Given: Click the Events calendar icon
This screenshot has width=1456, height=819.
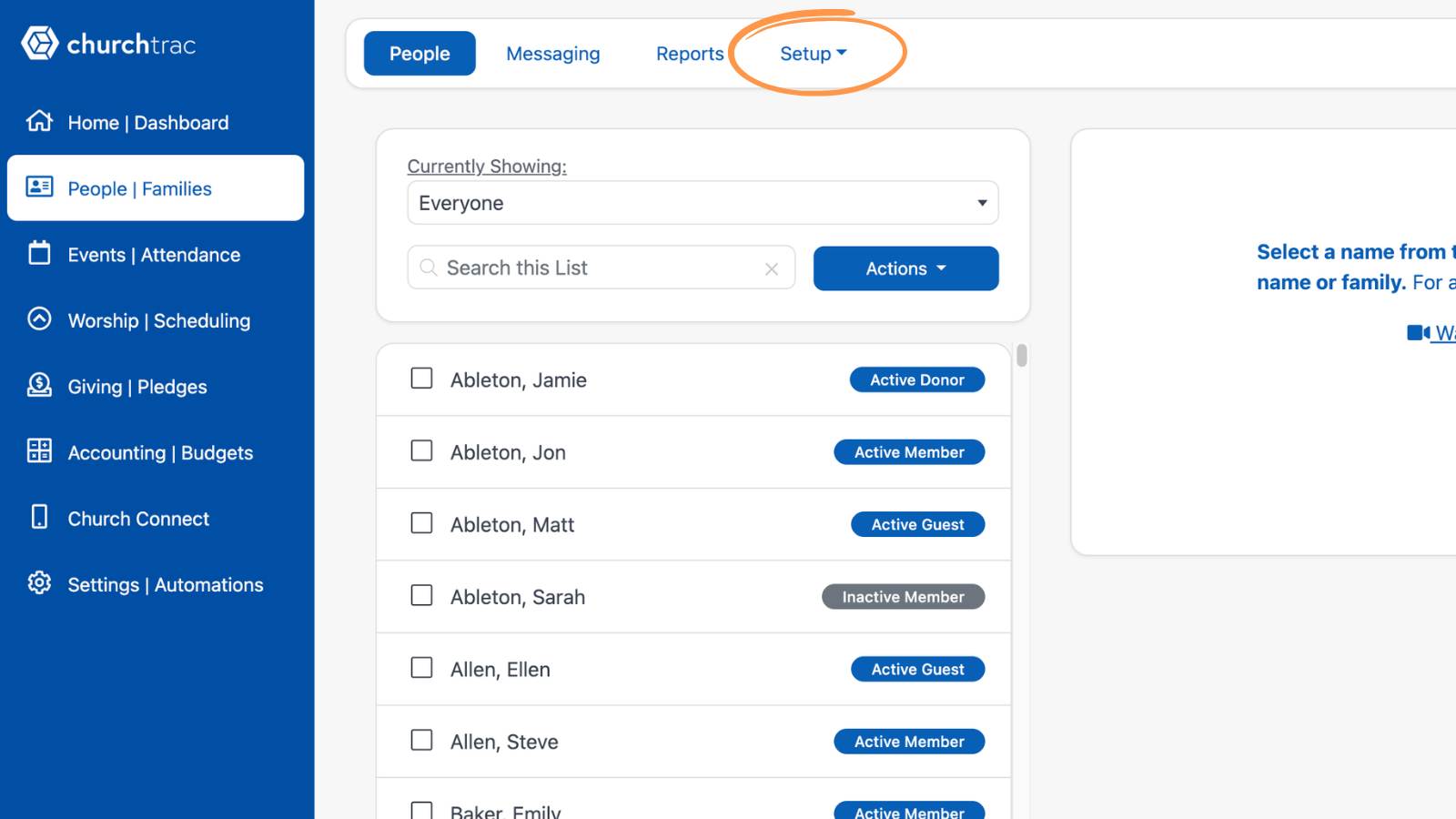Looking at the screenshot, I should pos(39,252).
